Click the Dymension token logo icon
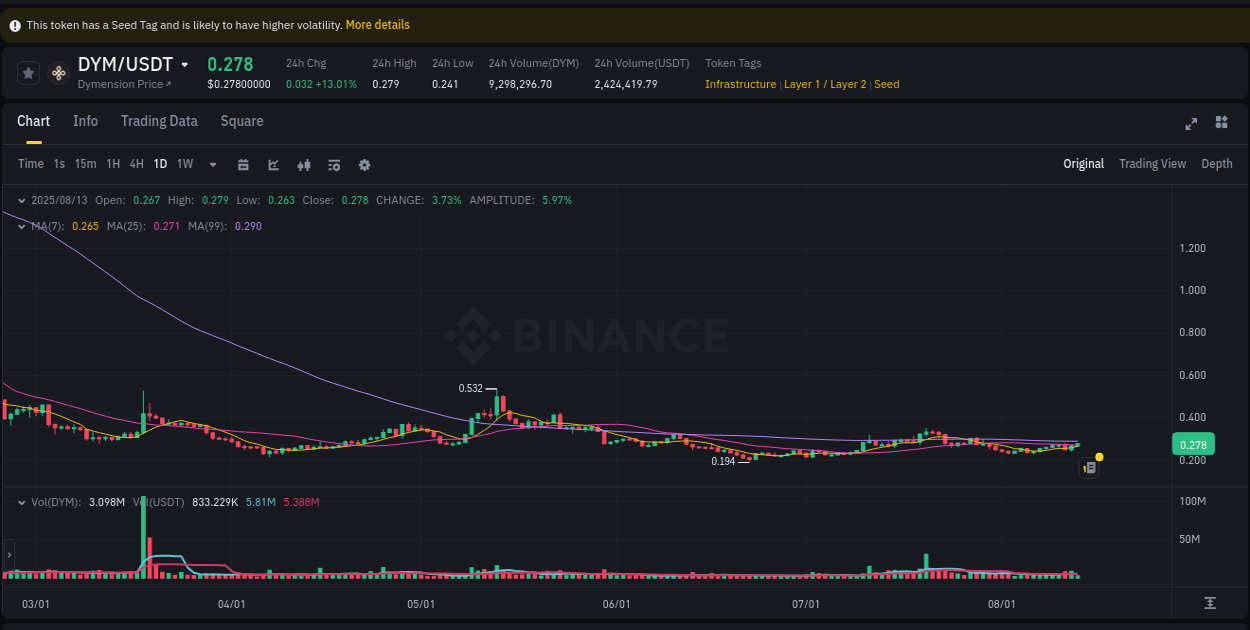The width and height of the screenshot is (1250, 630). point(58,73)
